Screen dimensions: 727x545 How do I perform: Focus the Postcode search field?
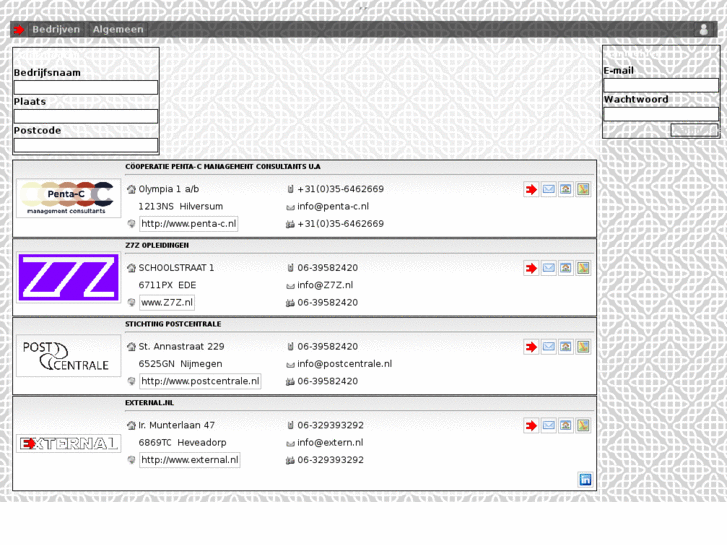tap(86, 145)
